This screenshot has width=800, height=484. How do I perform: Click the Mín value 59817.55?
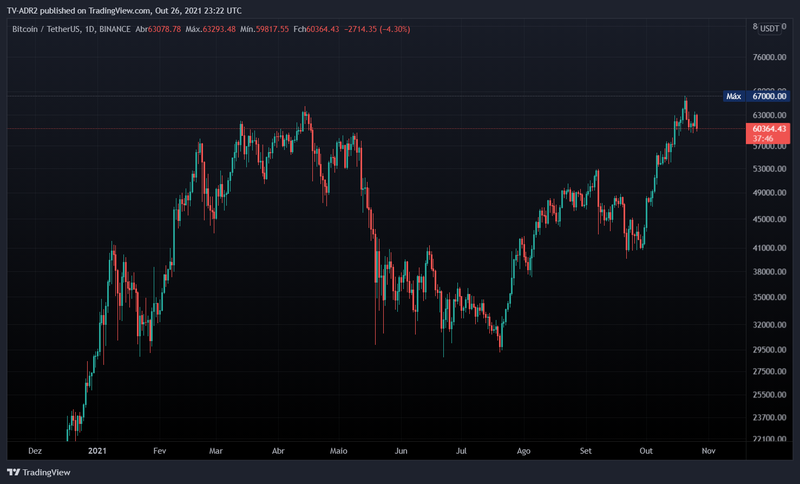272,29
